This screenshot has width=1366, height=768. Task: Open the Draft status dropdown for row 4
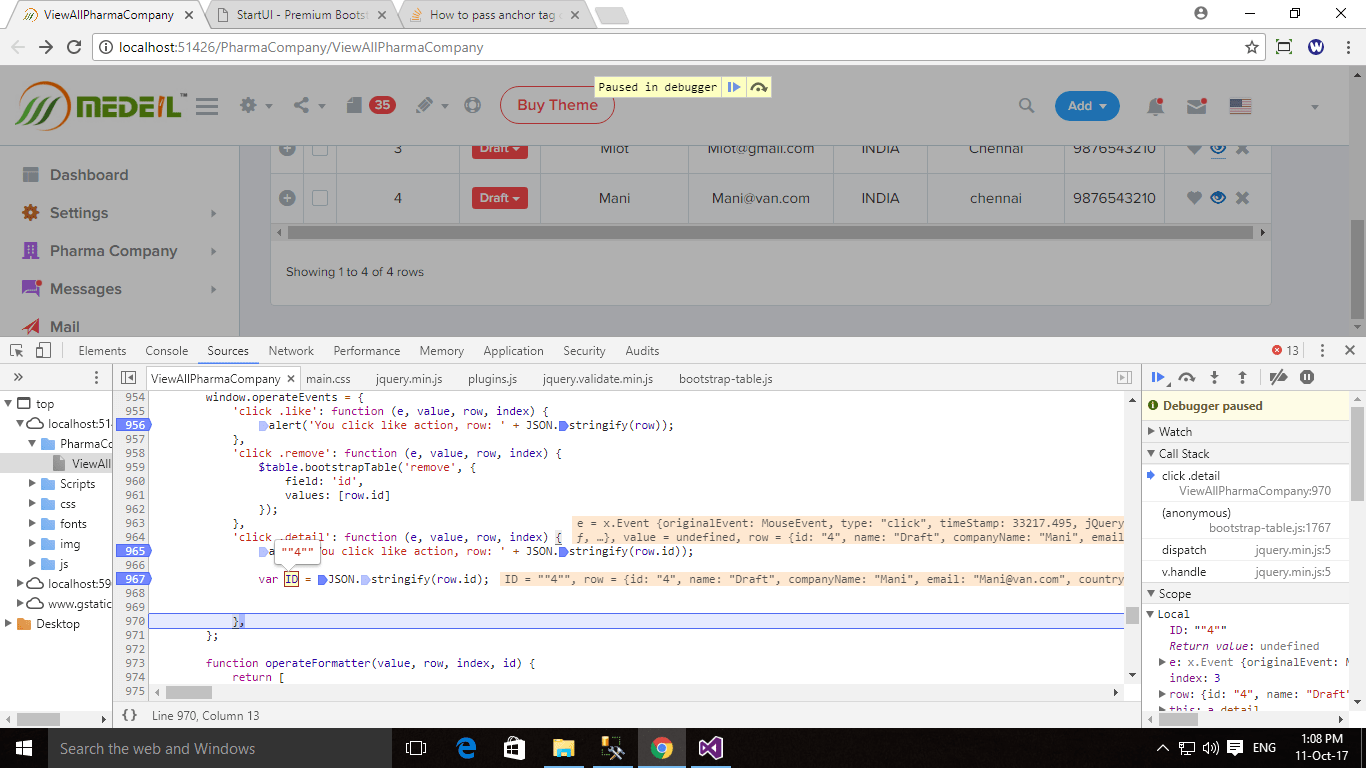click(499, 197)
